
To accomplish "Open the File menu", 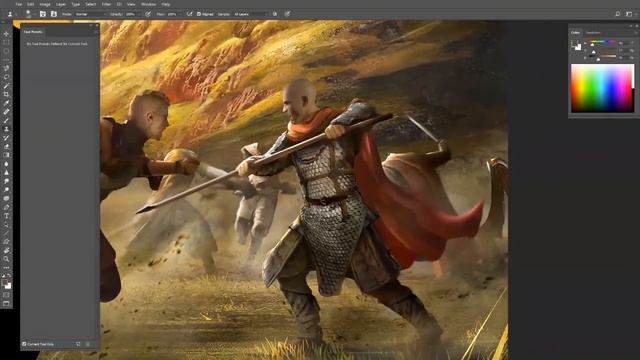I will [18, 4].
